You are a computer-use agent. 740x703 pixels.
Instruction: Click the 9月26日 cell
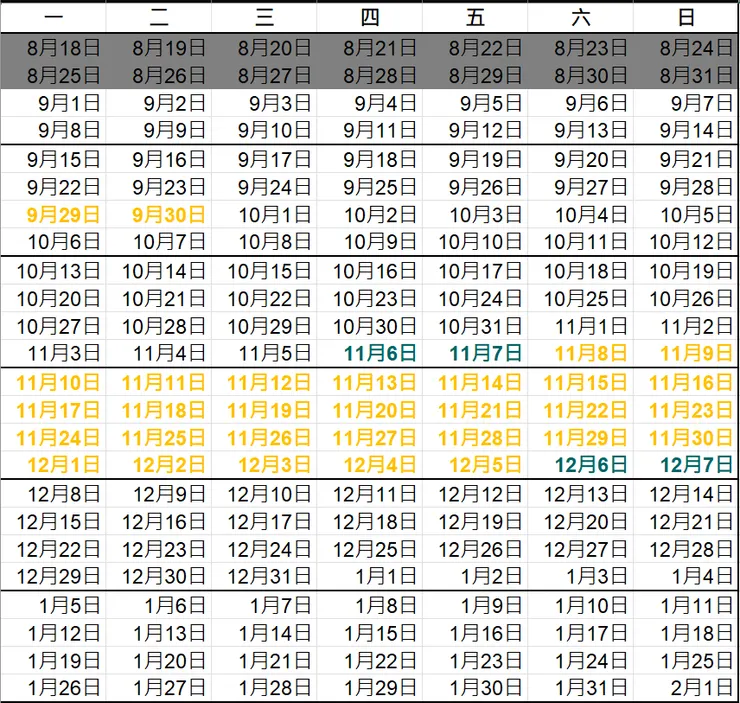pyautogui.click(x=475, y=187)
